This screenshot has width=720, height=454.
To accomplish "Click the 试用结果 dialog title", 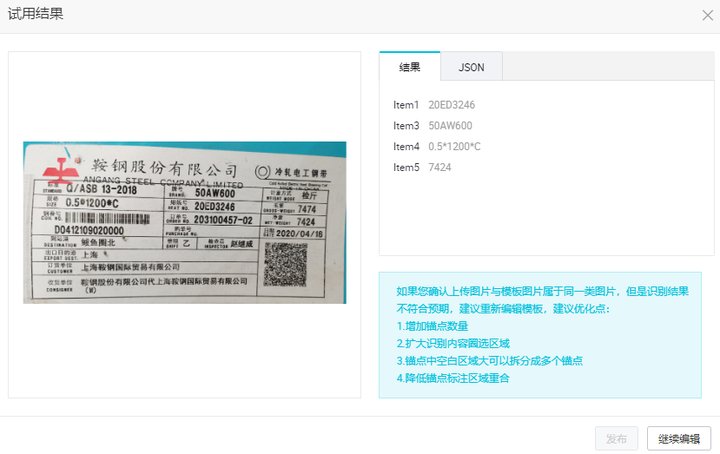I will (35, 14).
